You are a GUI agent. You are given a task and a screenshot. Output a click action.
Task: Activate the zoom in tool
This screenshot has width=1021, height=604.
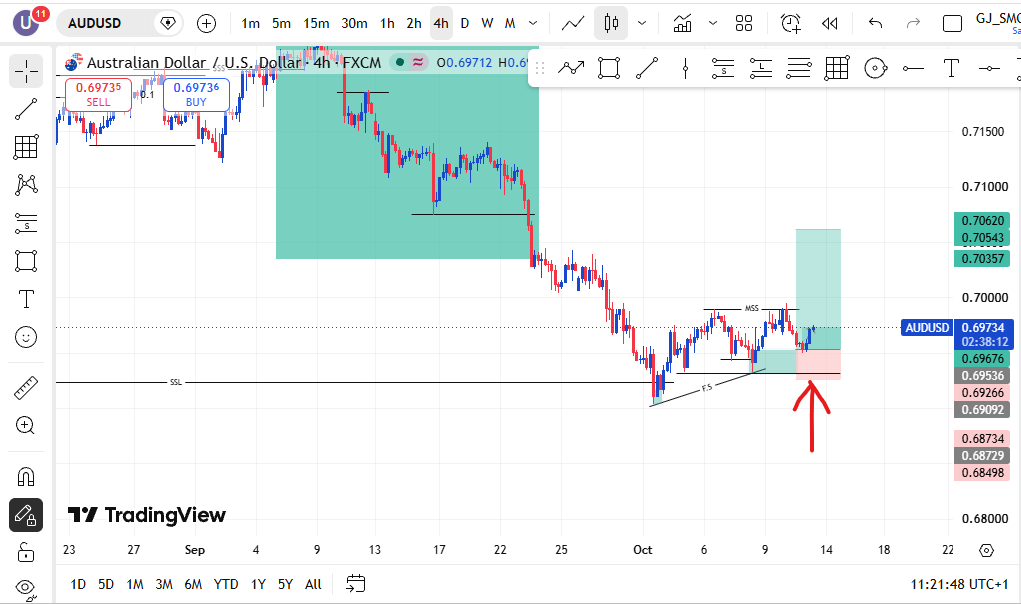(x=26, y=426)
